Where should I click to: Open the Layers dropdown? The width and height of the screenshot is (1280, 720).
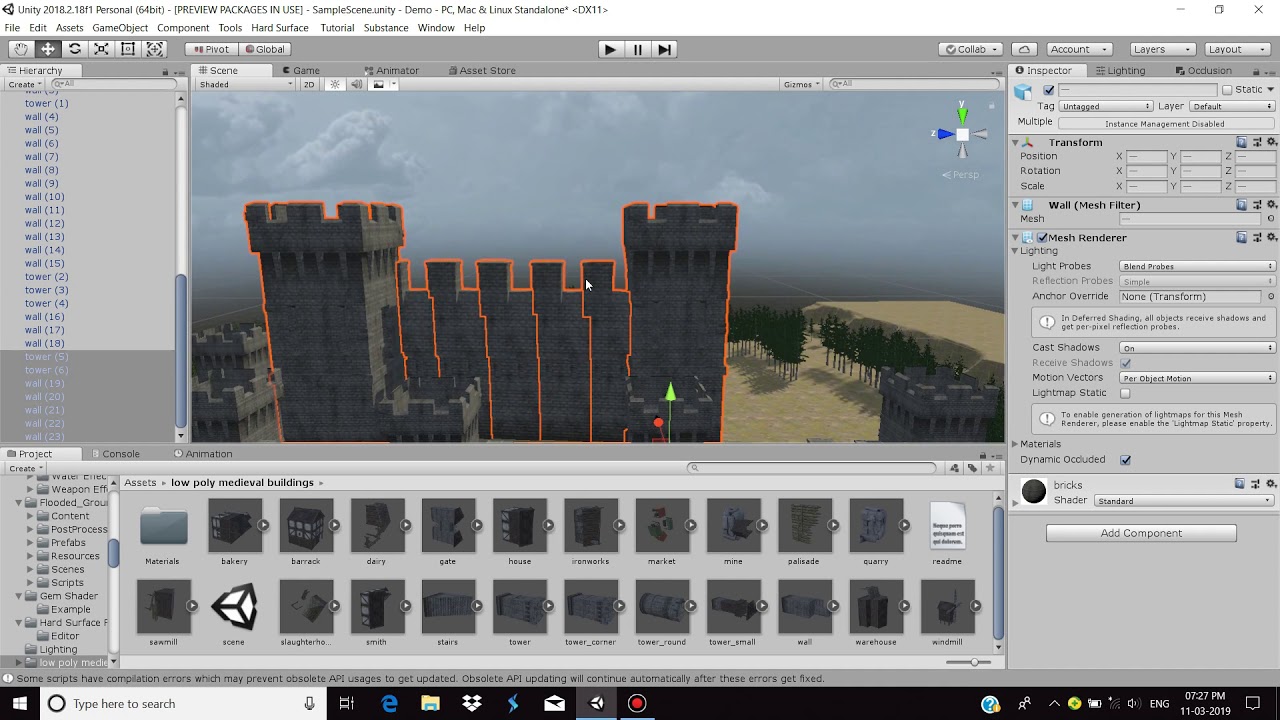click(1161, 49)
